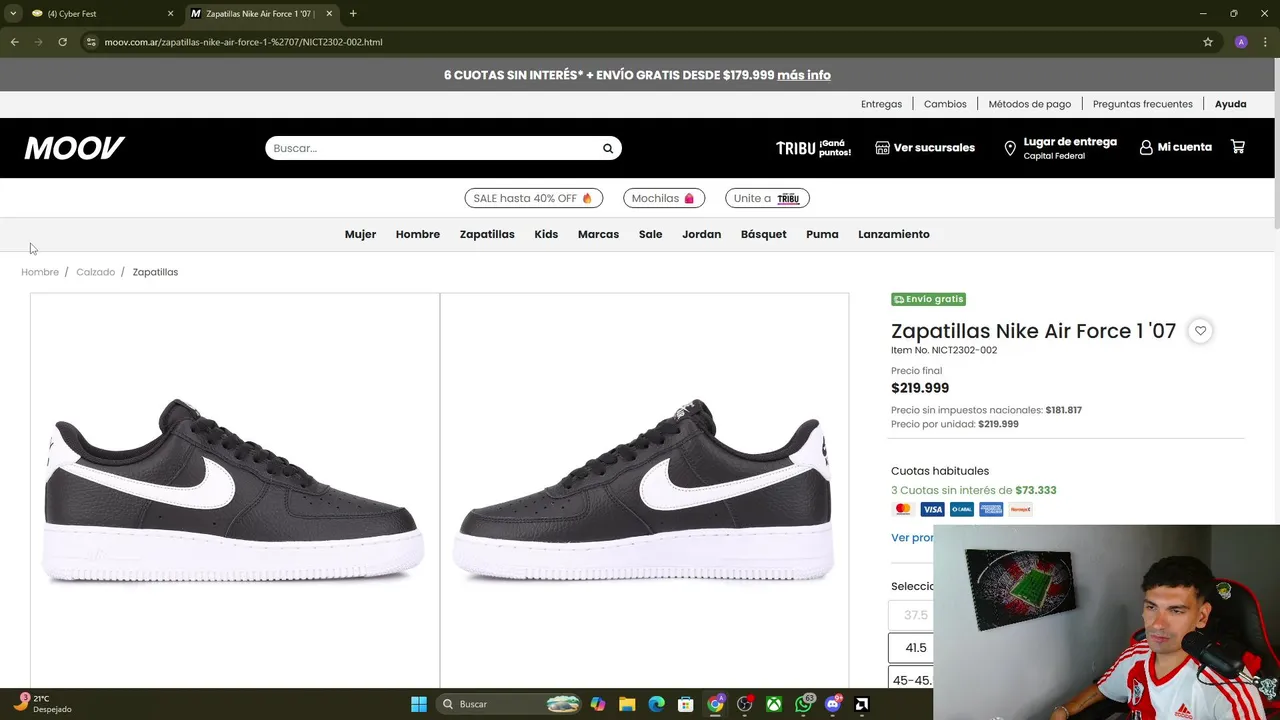Open the Lanzamiento menu

(x=894, y=234)
